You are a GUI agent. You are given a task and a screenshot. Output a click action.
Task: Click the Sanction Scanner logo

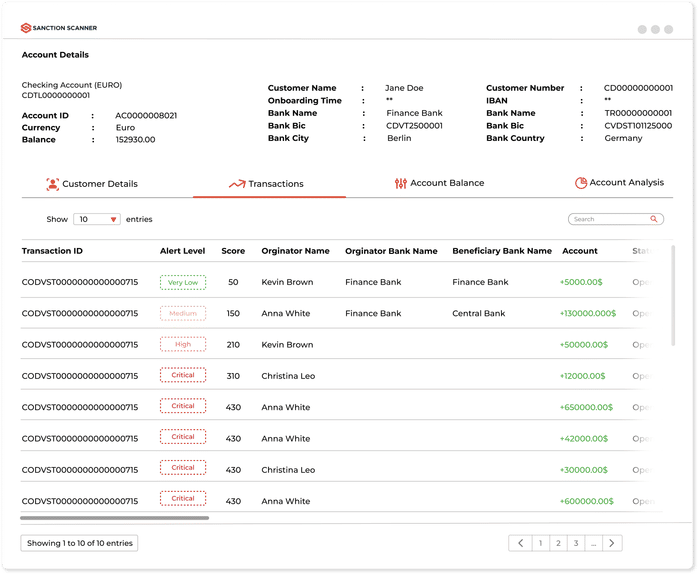click(x=58, y=28)
